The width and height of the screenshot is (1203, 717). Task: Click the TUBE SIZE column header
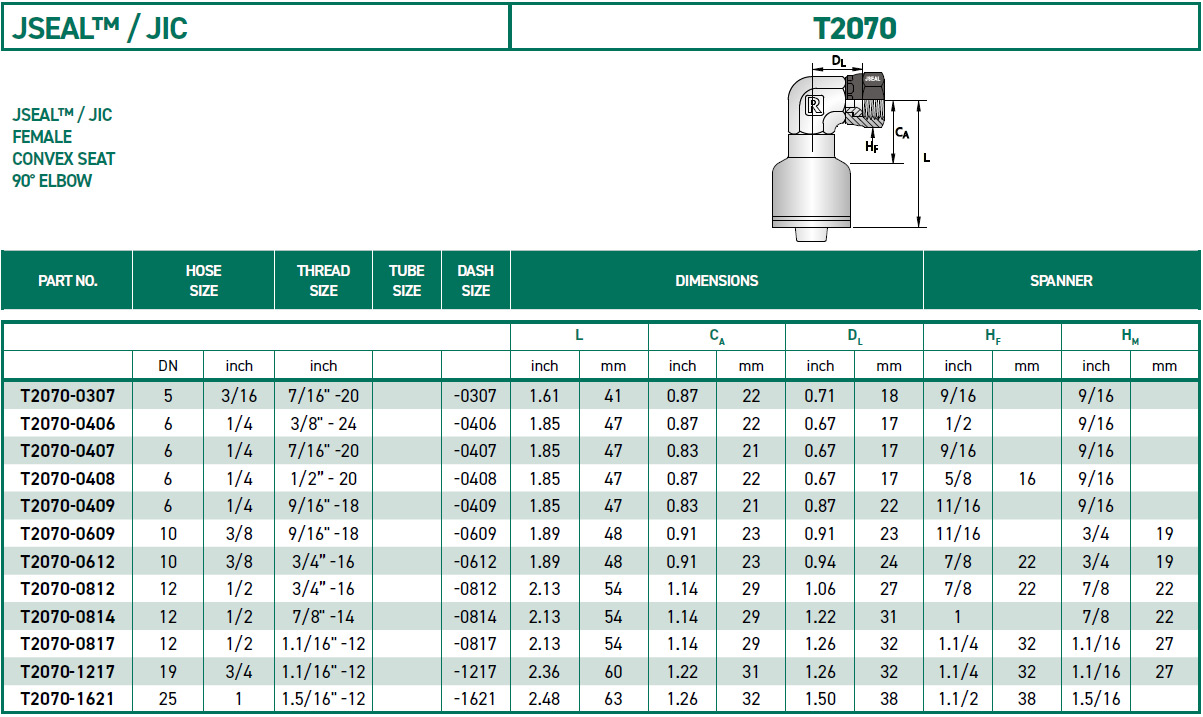(407, 281)
